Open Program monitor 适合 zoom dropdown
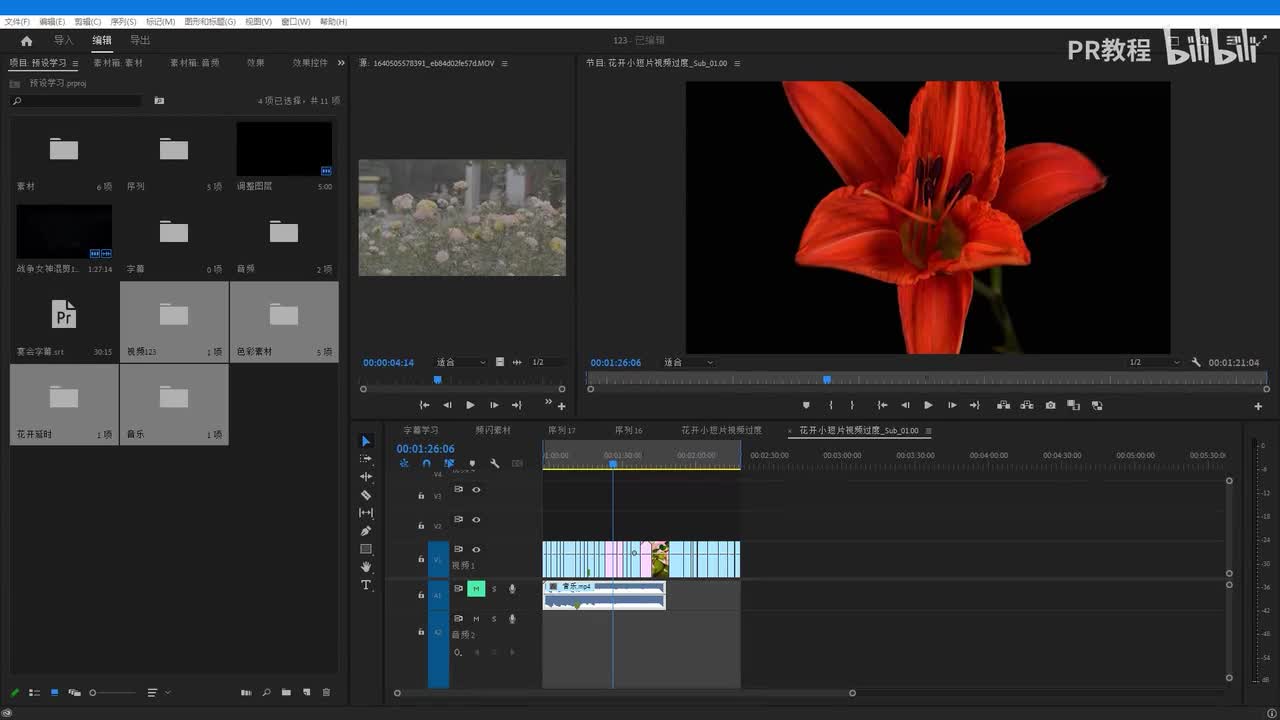1280x720 pixels. (x=689, y=362)
